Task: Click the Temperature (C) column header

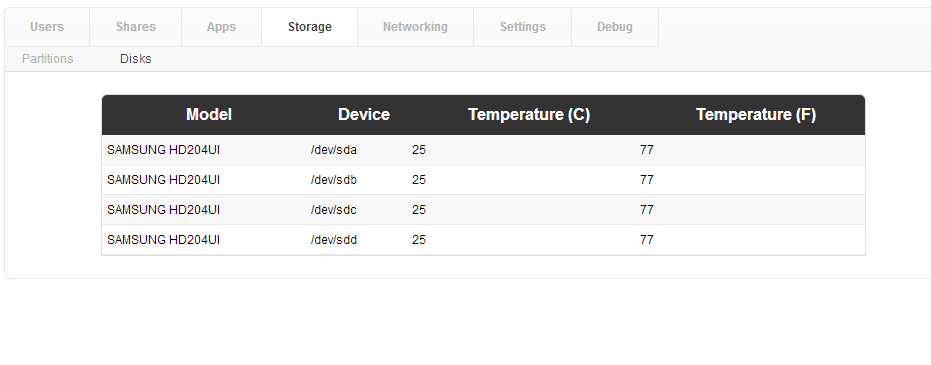Action: [x=529, y=115]
